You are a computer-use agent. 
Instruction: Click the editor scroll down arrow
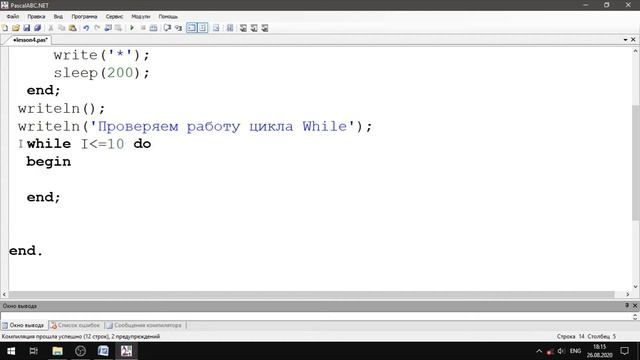pyautogui.click(x=635, y=287)
